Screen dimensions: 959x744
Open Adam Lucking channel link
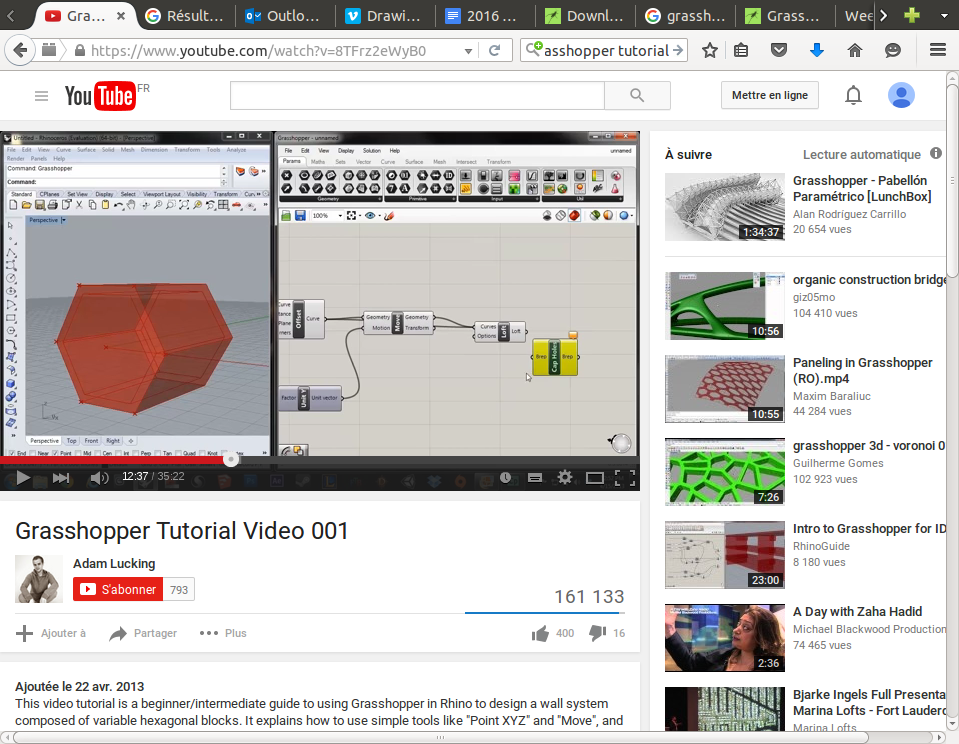pyautogui.click(x=114, y=564)
